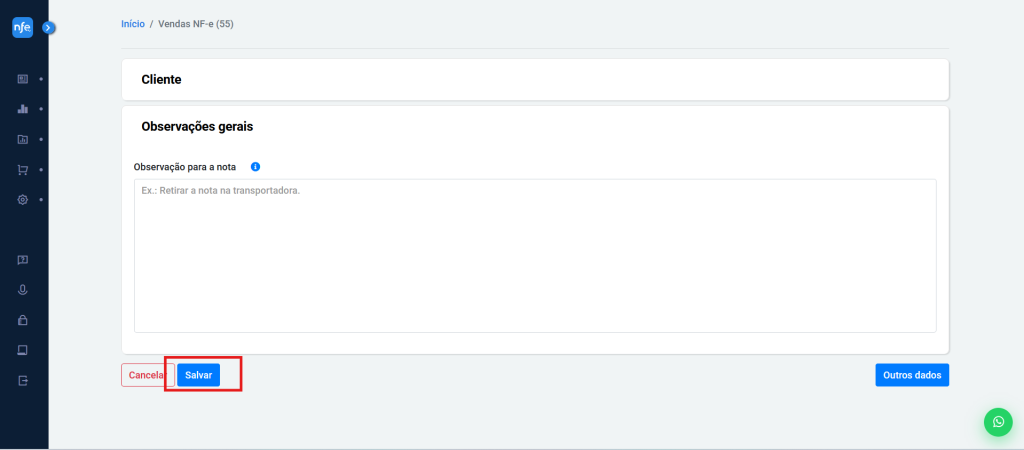Image resolution: width=1024 pixels, height=450 pixels.
Task: Click the info icon beside Observação para a nota
Action: coord(255,167)
